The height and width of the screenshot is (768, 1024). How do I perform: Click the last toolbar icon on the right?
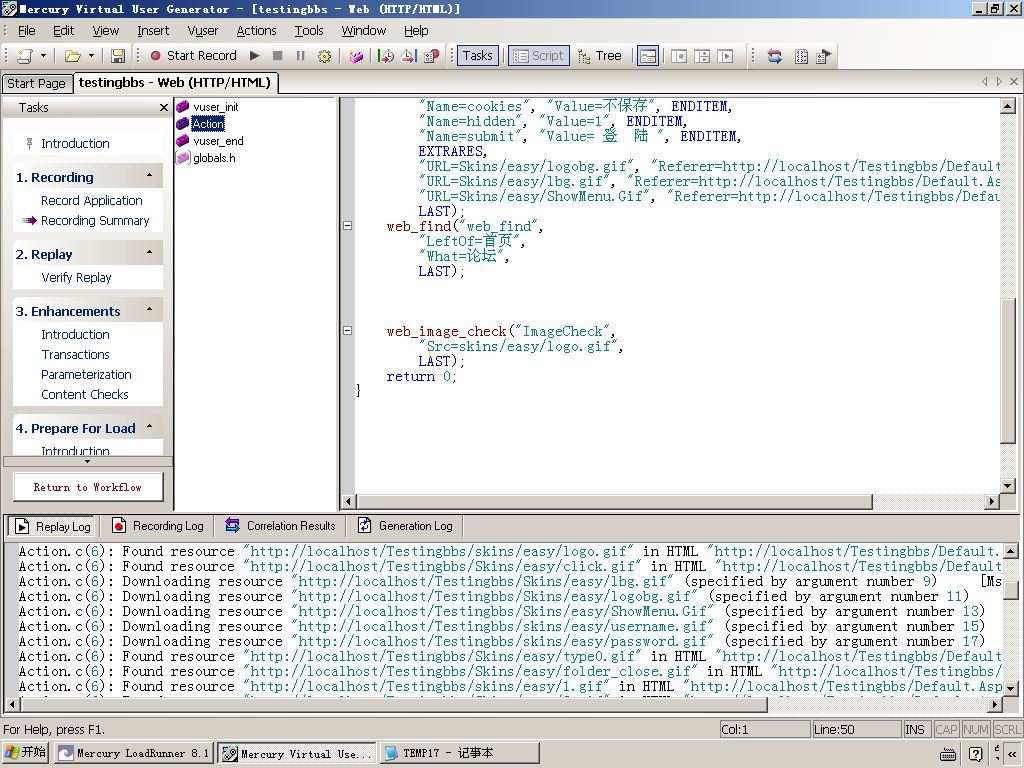[824, 56]
